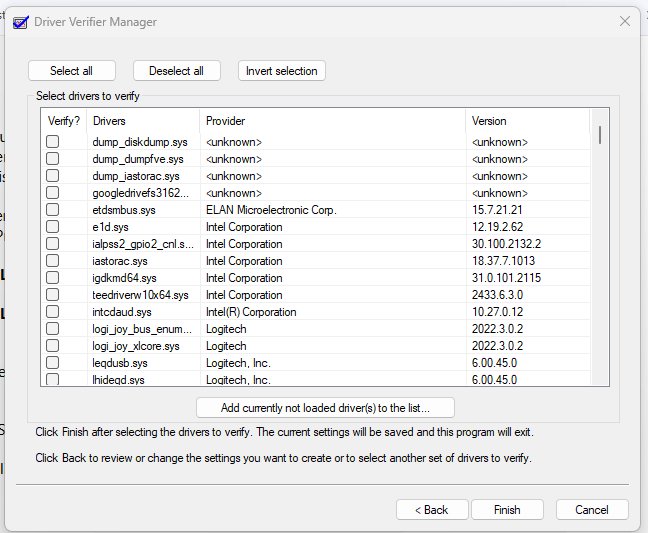Add currently not loaded drivers to list

tap(325, 408)
